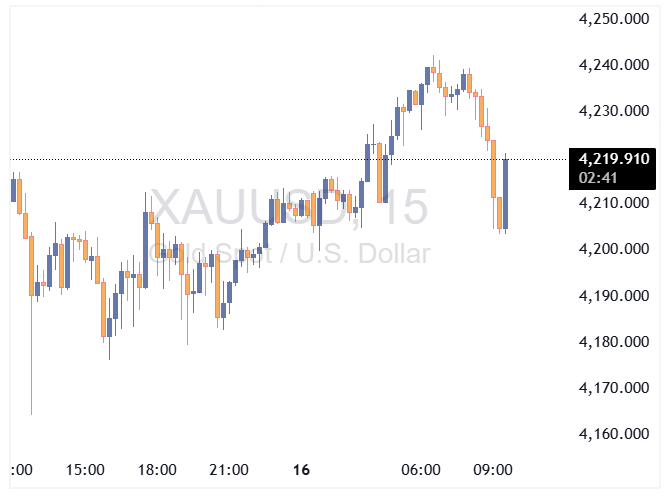Select the 09:00 time axis marker

coord(493,469)
